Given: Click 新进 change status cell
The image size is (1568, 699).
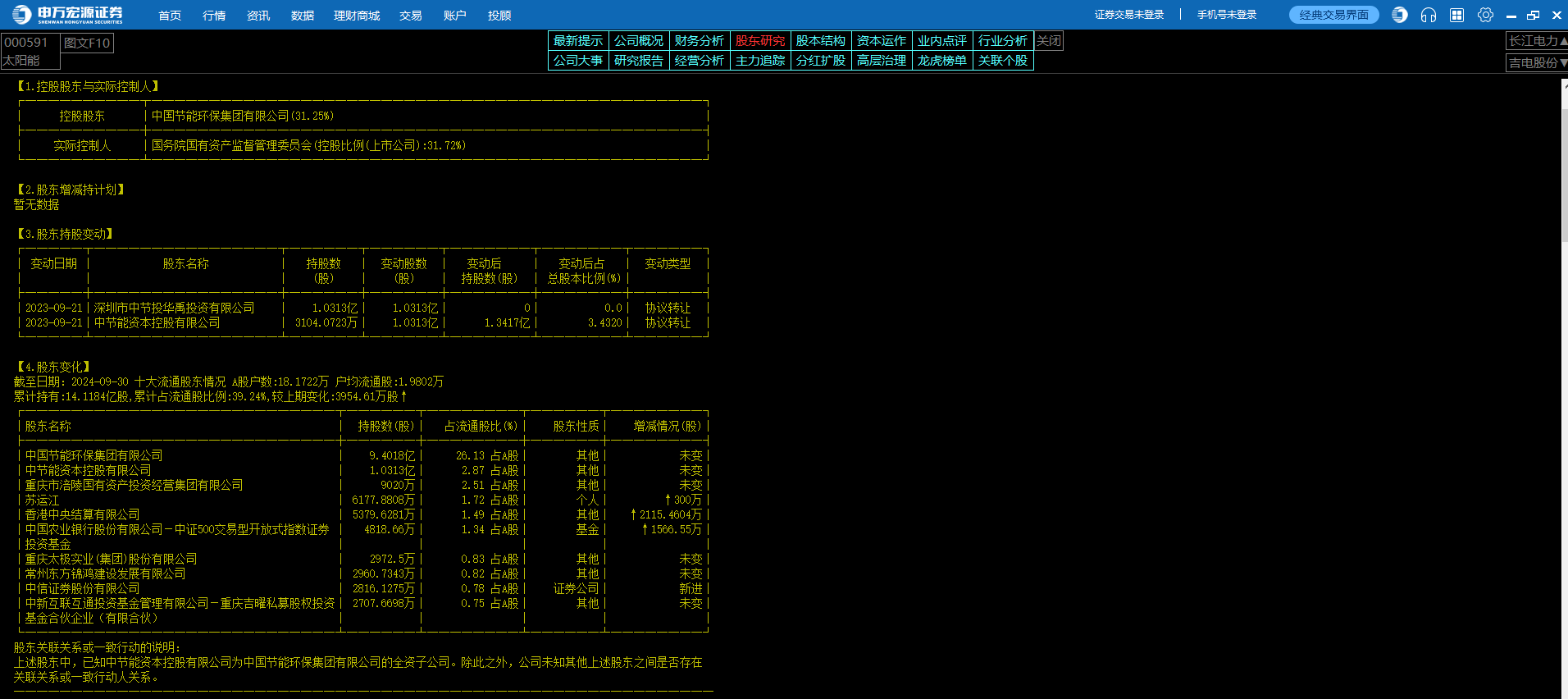Looking at the screenshot, I should (x=691, y=588).
